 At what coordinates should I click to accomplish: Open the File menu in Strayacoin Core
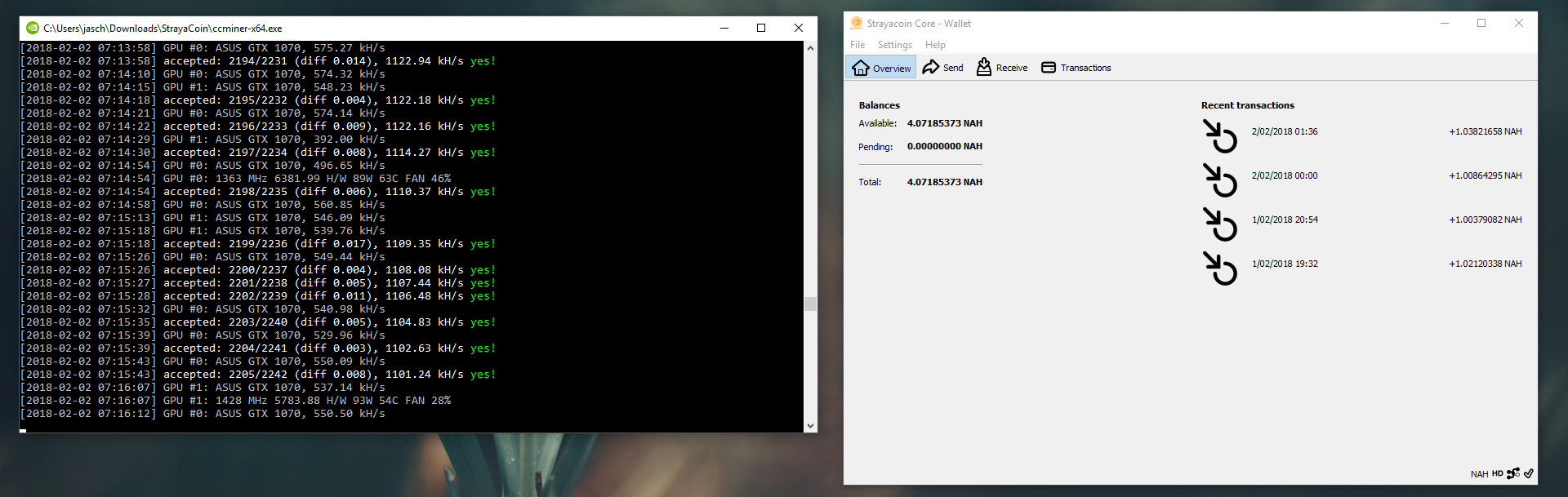857,45
